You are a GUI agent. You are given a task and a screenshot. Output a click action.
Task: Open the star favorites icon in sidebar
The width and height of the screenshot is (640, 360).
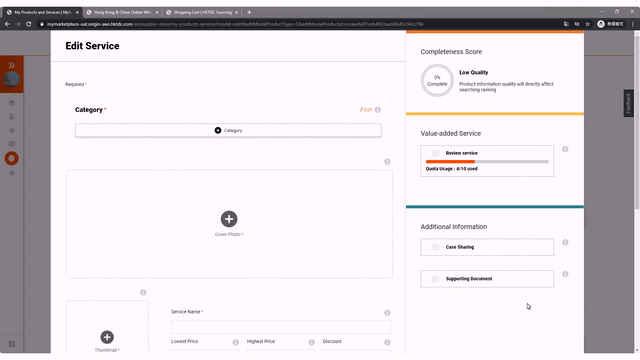pos(11,131)
